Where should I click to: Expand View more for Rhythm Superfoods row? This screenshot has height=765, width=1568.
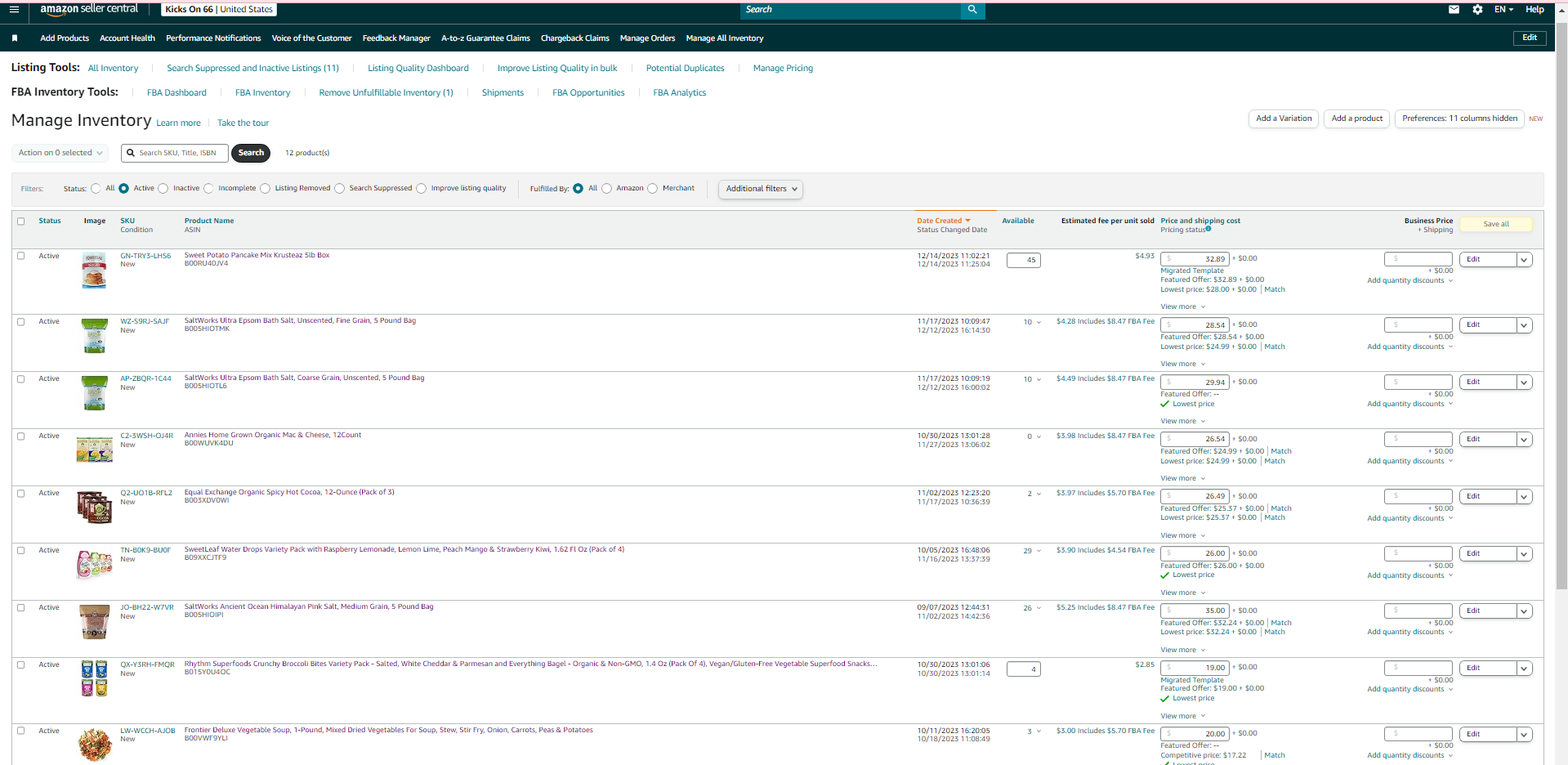(1183, 716)
